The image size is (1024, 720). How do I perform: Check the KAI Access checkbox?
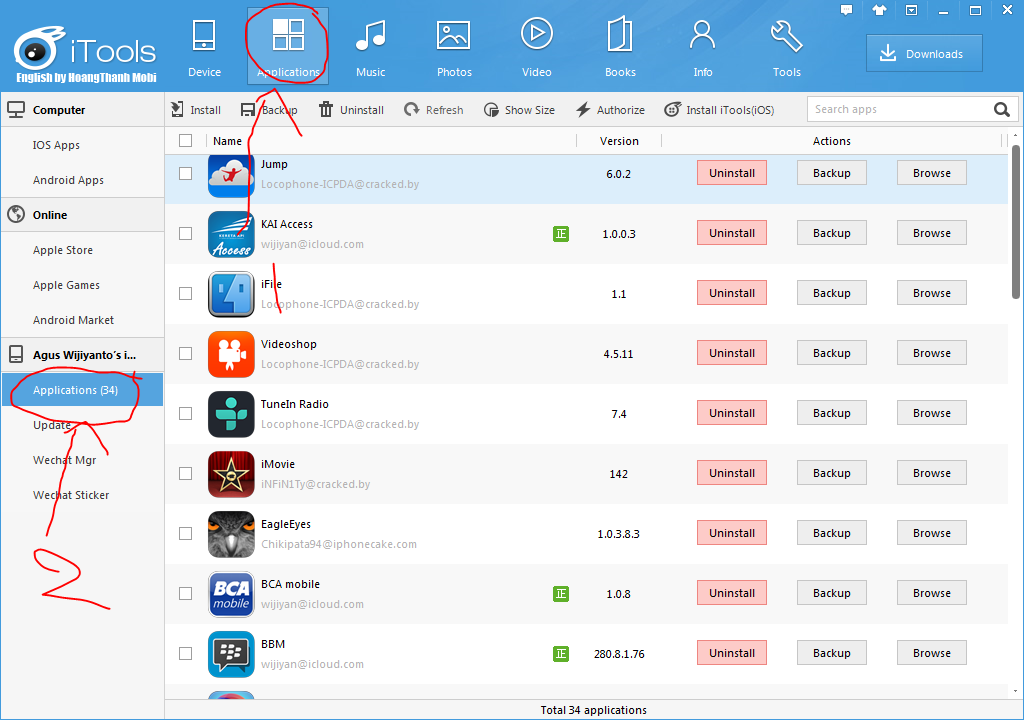[185, 233]
